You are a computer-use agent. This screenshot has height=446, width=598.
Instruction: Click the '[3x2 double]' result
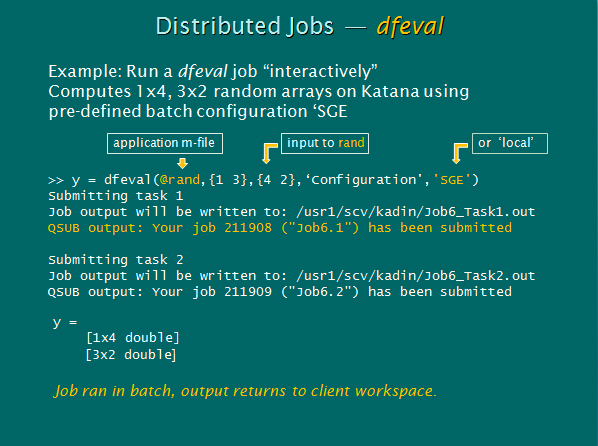131,355
